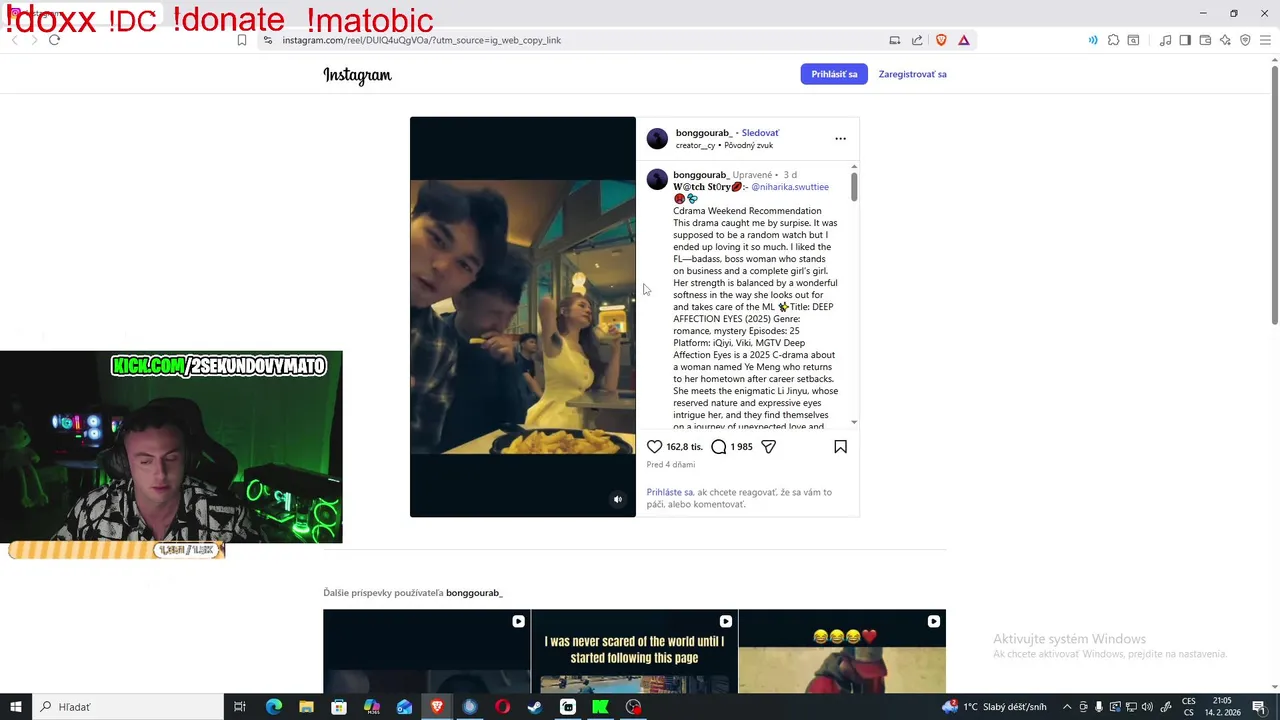Open the post's three-dot options menu
The width and height of the screenshot is (1280, 720).
pos(840,139)
